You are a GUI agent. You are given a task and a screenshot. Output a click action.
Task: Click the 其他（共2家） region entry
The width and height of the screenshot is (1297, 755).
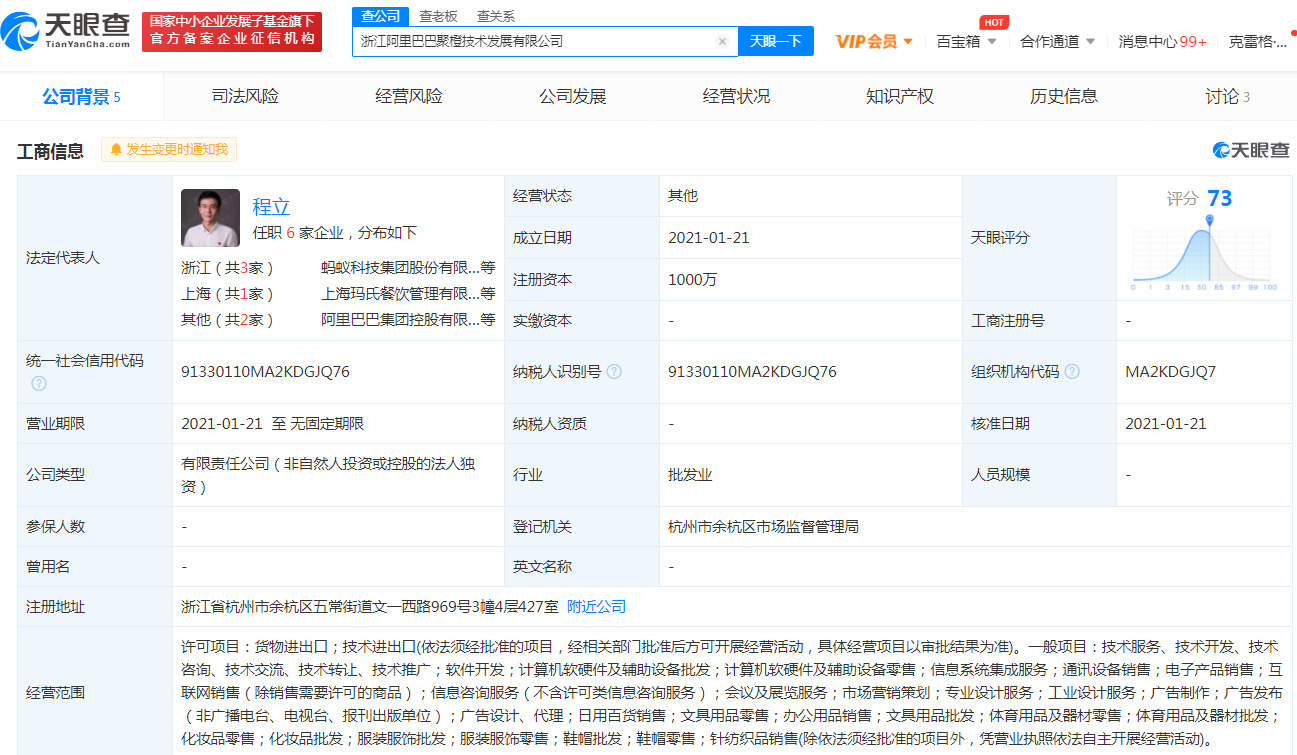point(227,319)
